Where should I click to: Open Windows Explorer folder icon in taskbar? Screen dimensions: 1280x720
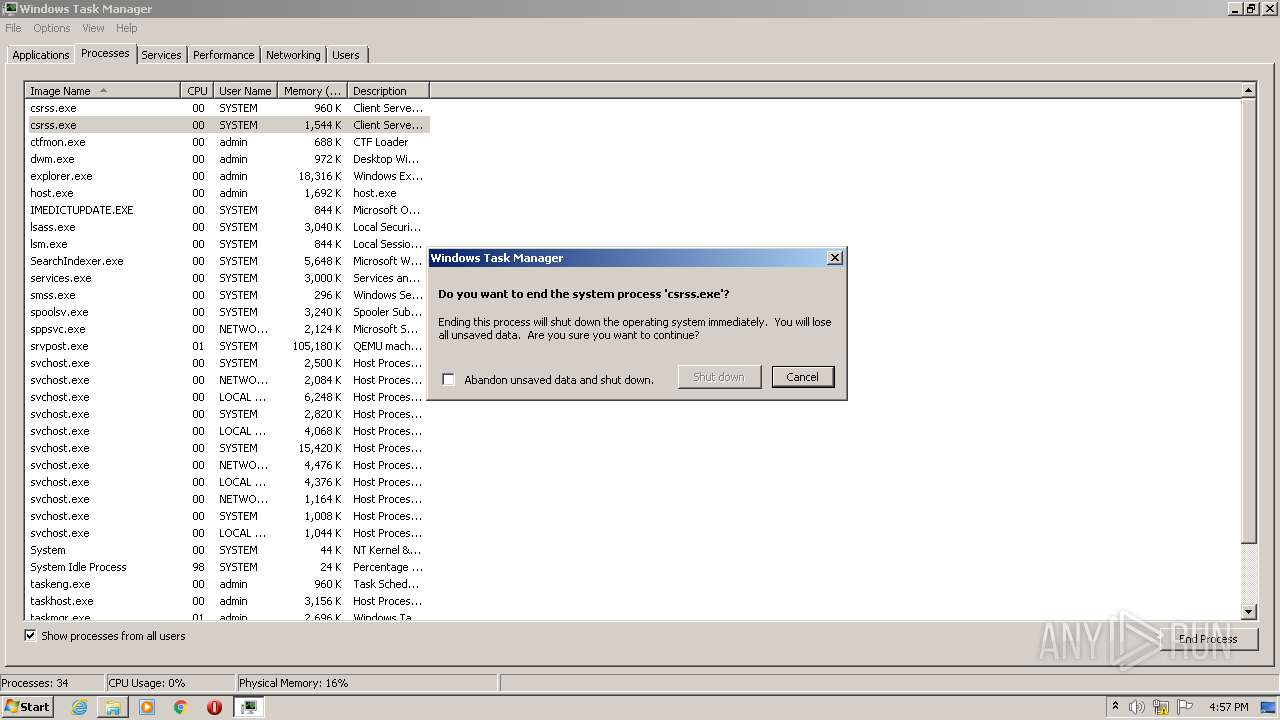tap(113, 707)
